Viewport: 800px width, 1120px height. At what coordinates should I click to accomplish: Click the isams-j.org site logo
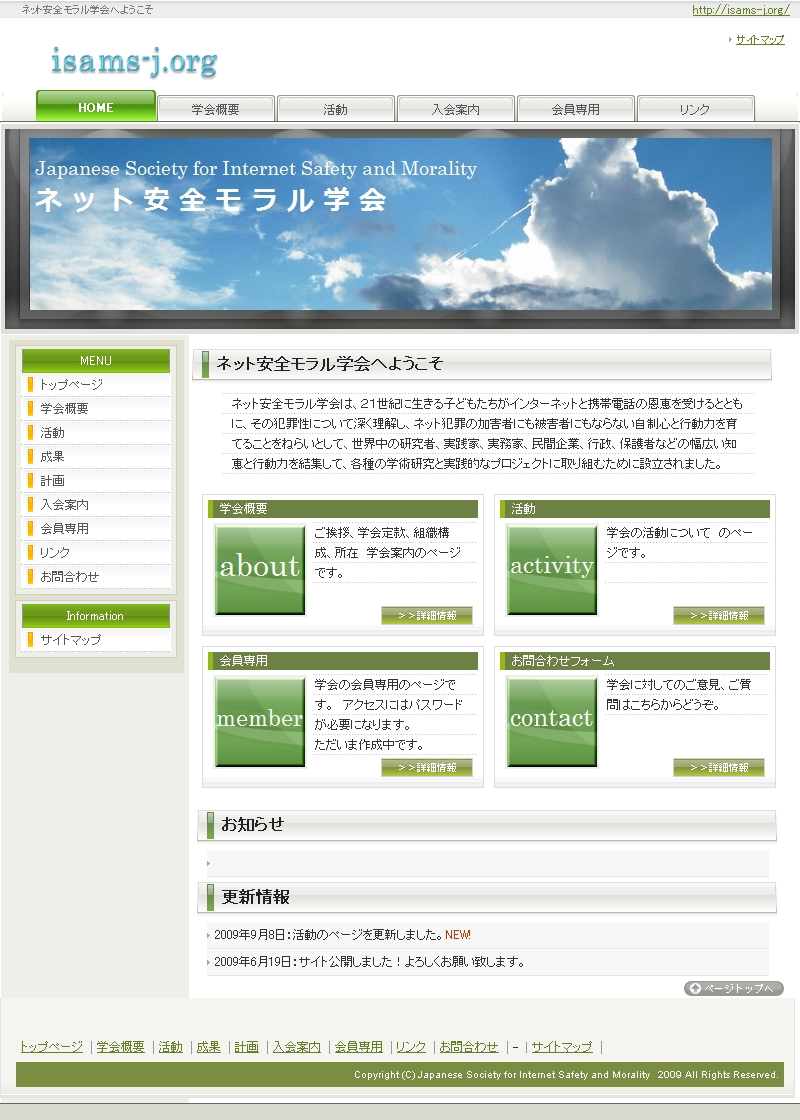[x=134, y=61]
